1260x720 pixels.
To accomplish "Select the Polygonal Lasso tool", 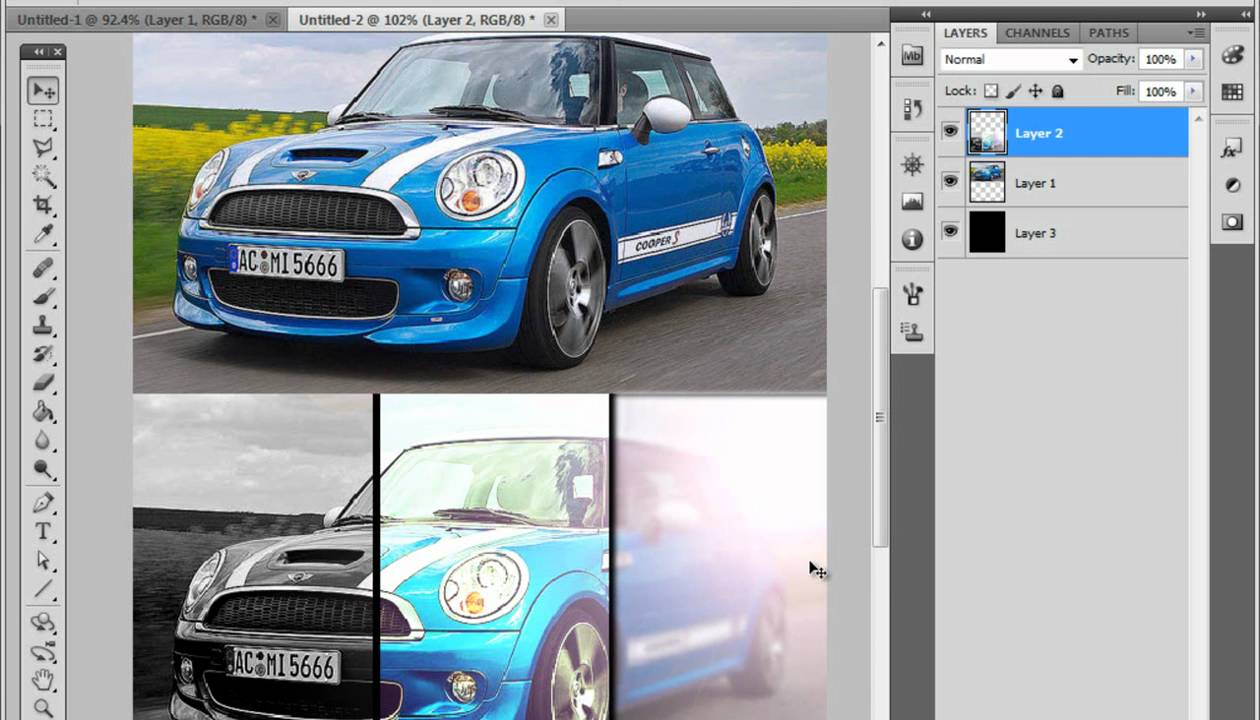I will [43, 147].
